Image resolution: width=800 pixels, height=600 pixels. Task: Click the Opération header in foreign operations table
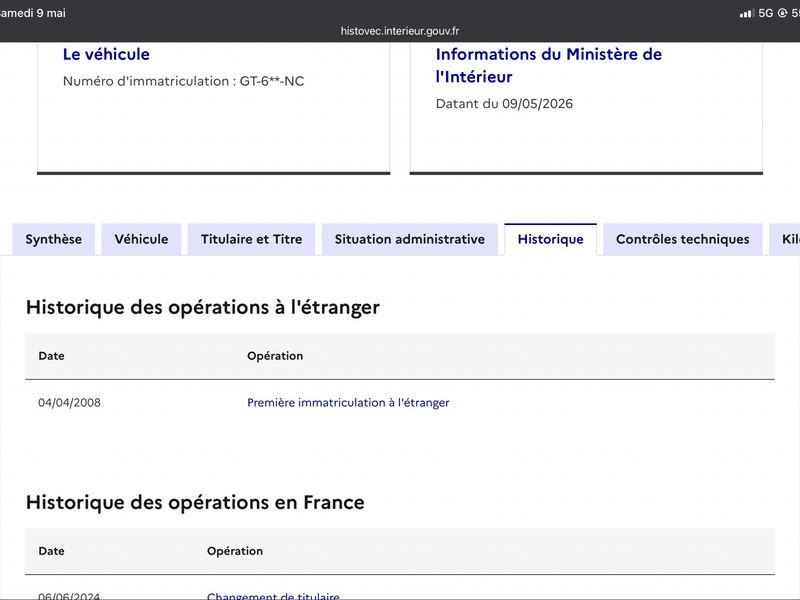275,356
